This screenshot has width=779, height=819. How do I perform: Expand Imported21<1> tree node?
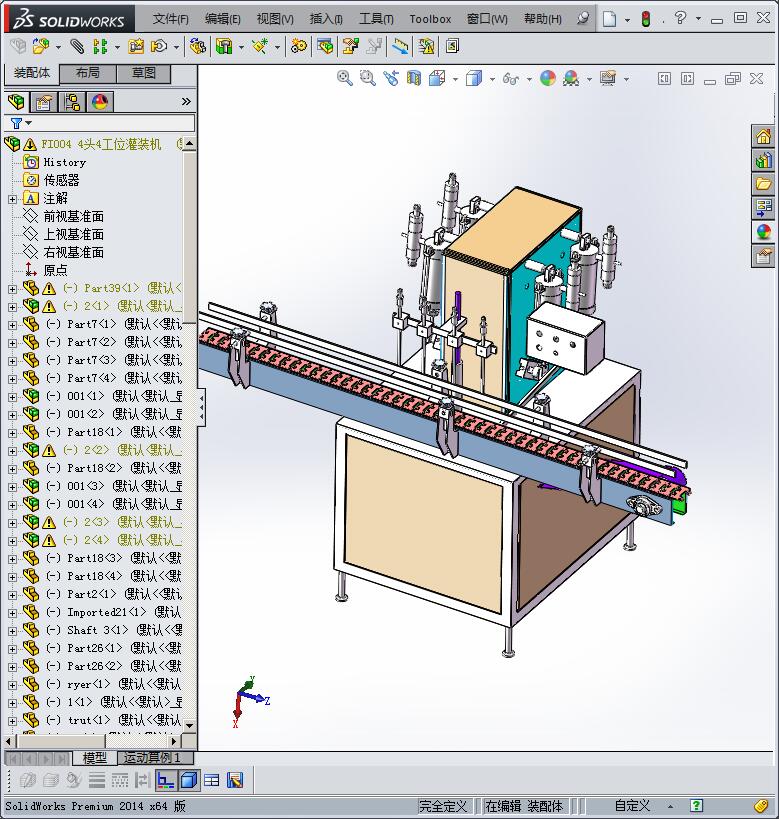(13, 613)
